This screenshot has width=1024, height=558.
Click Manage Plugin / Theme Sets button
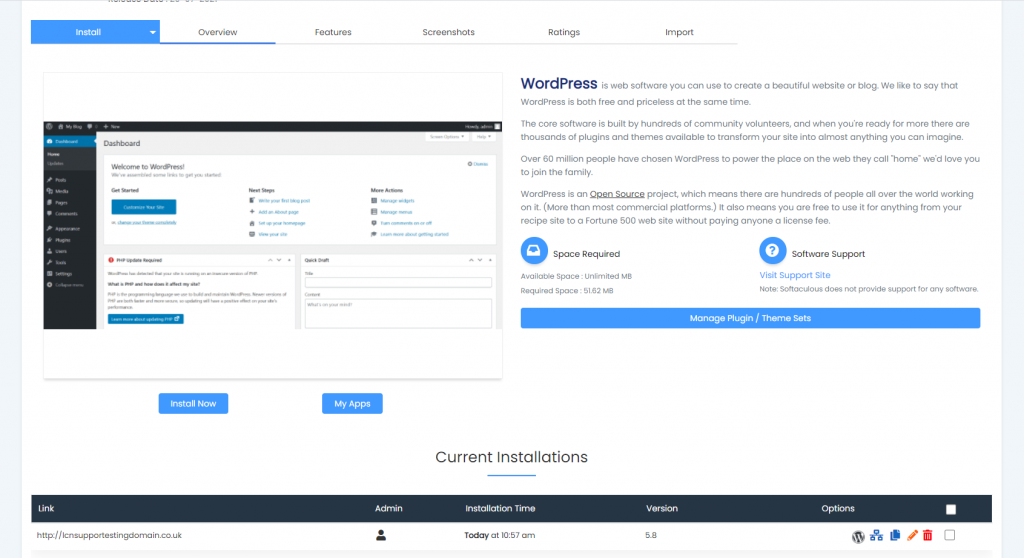tap(750, 318)
